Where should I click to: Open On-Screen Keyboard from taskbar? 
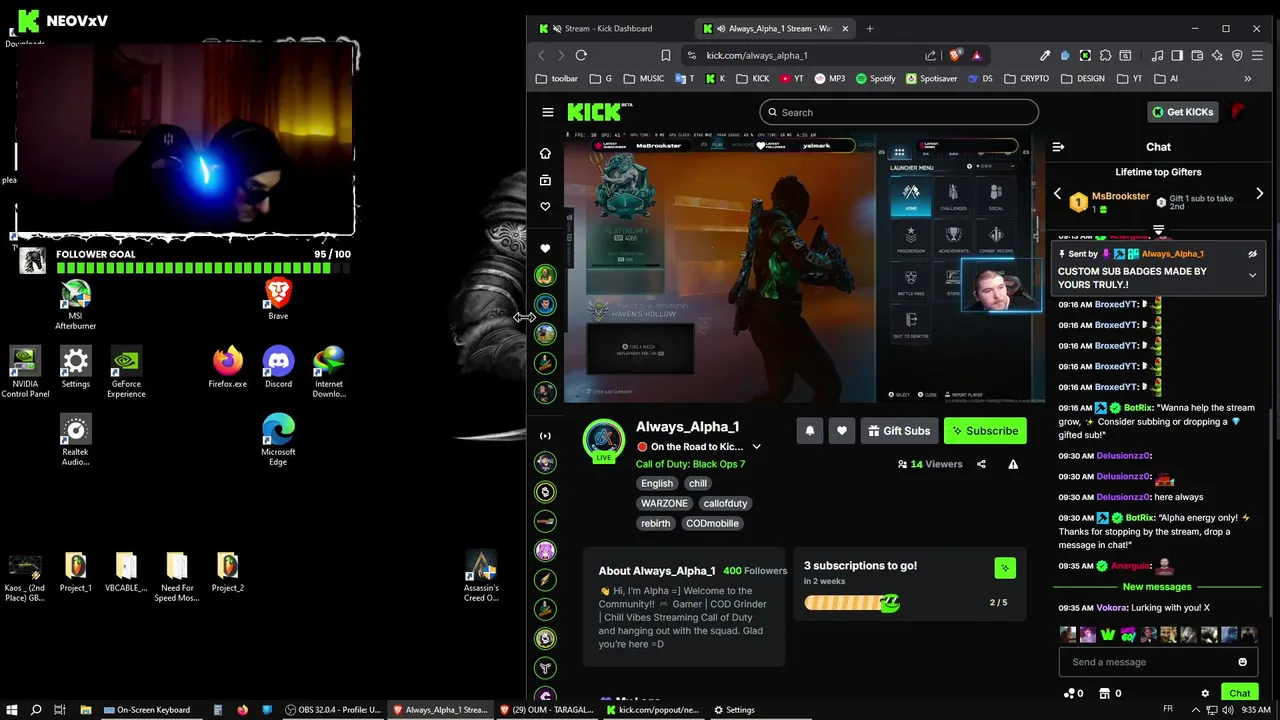pyautogui.click(x=147, y=710)
